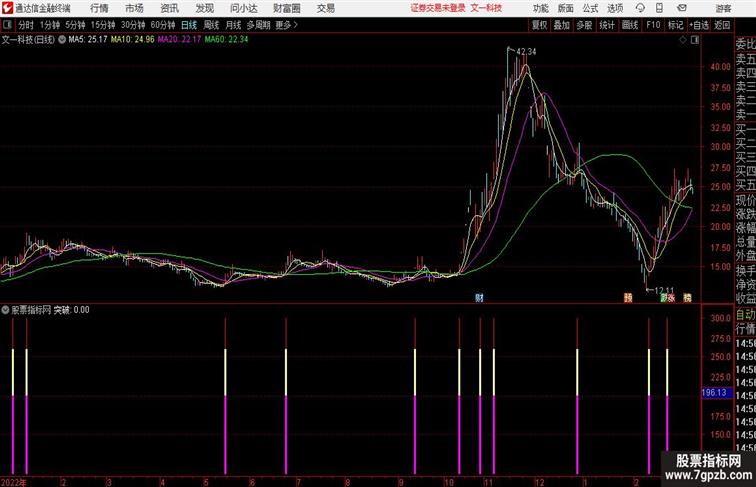Toggle the chart side panel icon
This screenshot has height=487, width=756.
point(695,40)
